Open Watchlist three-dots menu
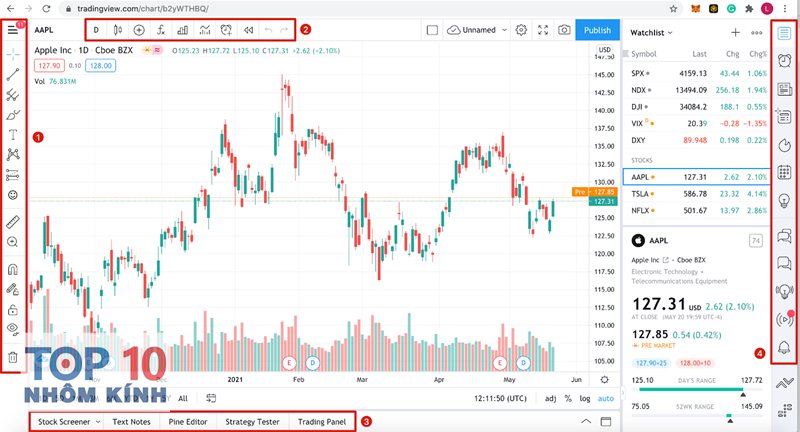This screenshot has height=432, width=800. (x=757, y=33)
